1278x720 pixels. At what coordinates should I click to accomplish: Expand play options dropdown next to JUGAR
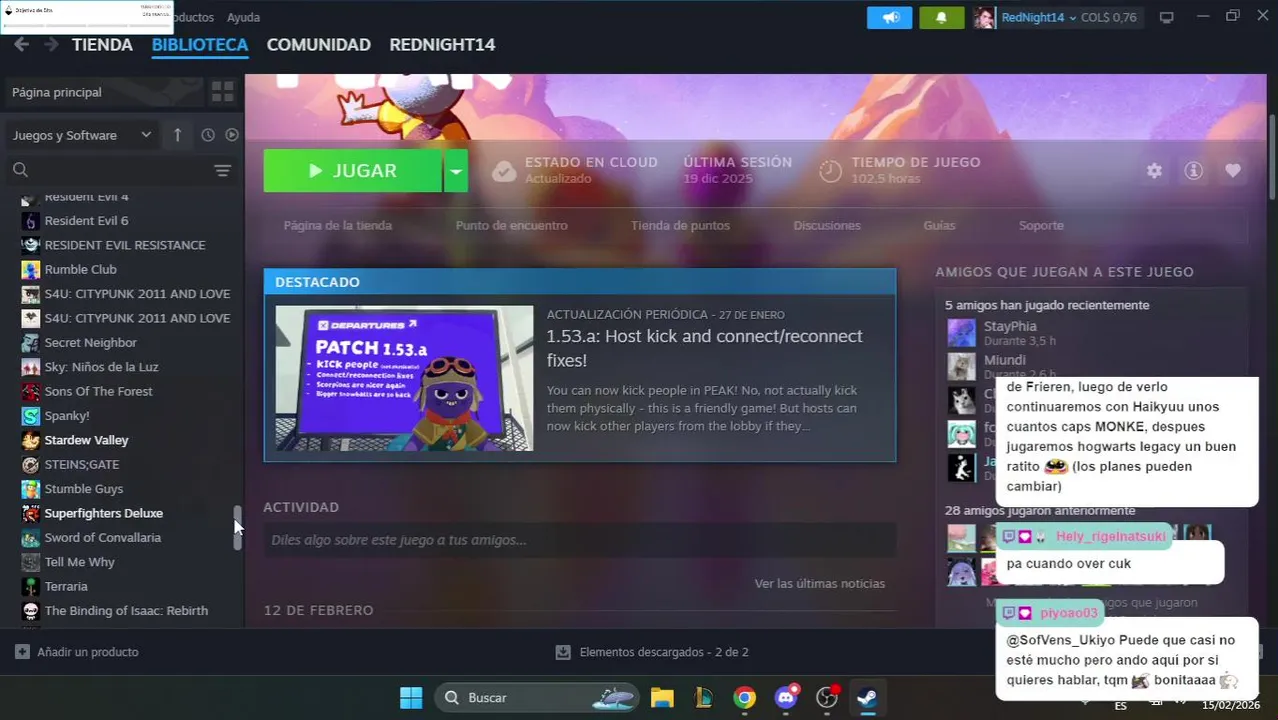click(456, 171)
